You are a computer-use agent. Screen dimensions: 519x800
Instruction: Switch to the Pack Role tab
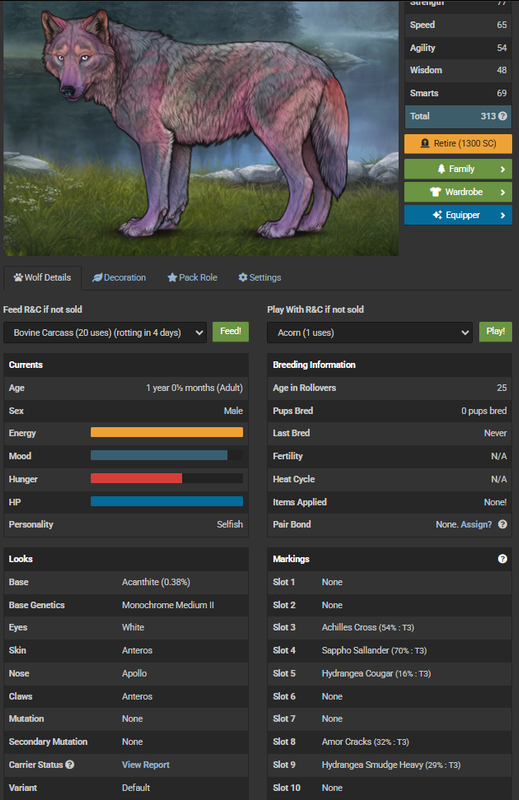click(x=192, y=278)
